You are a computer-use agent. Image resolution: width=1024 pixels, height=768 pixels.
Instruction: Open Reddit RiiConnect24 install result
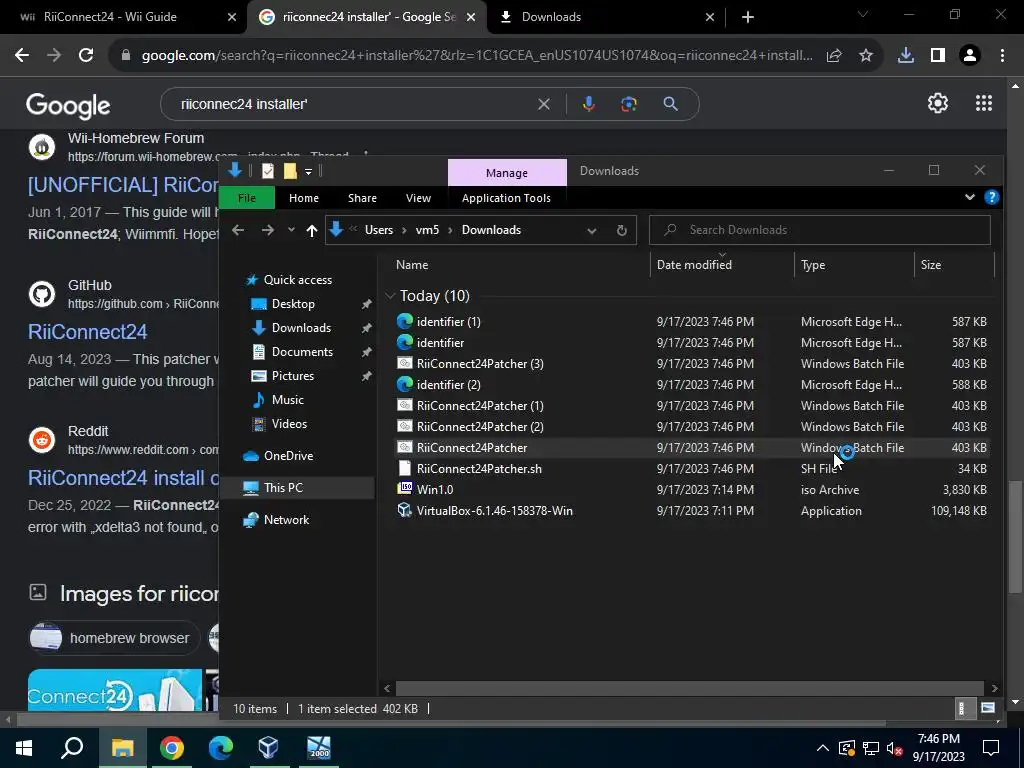click(x=123, y=478)
